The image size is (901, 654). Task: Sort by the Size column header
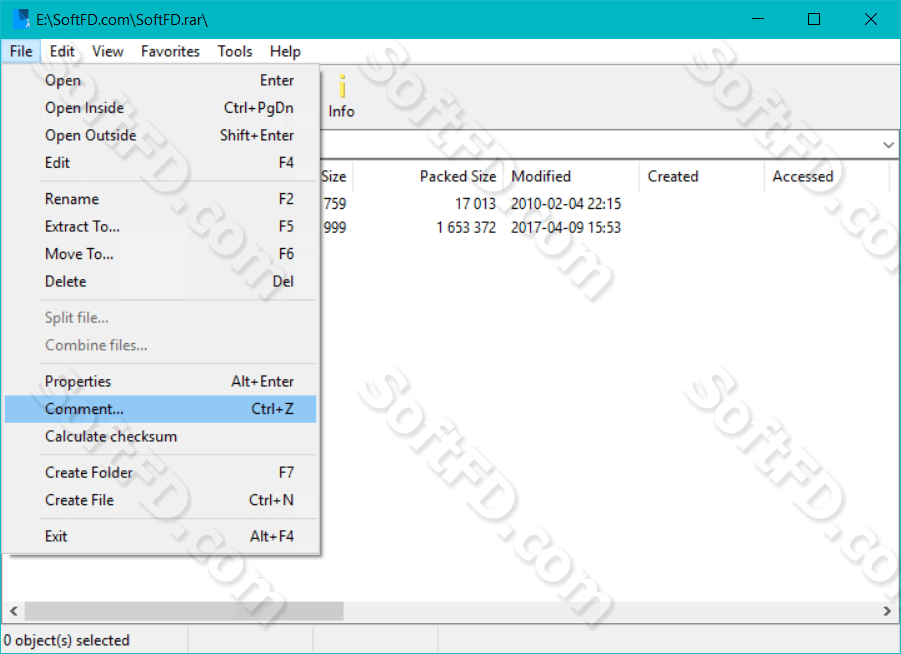(336, 176)
